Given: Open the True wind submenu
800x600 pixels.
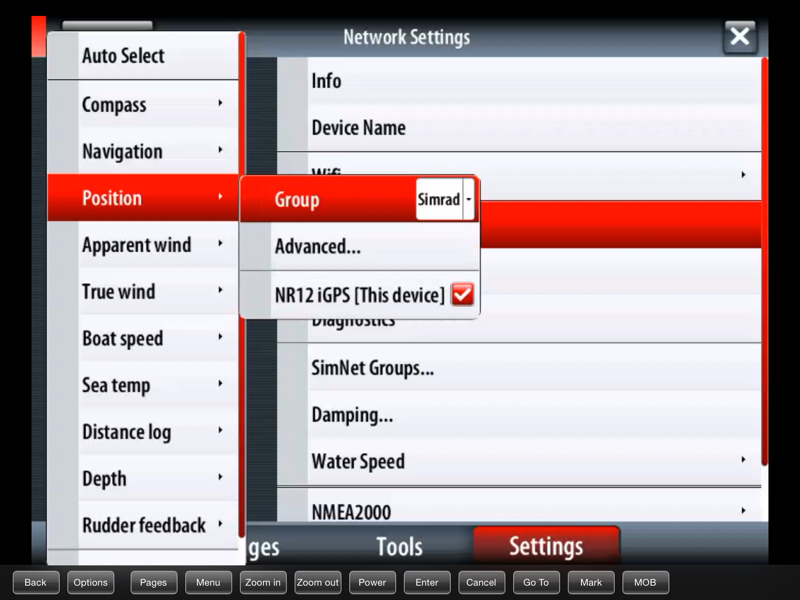Looking at the screenshot, I should click(143, 292).
